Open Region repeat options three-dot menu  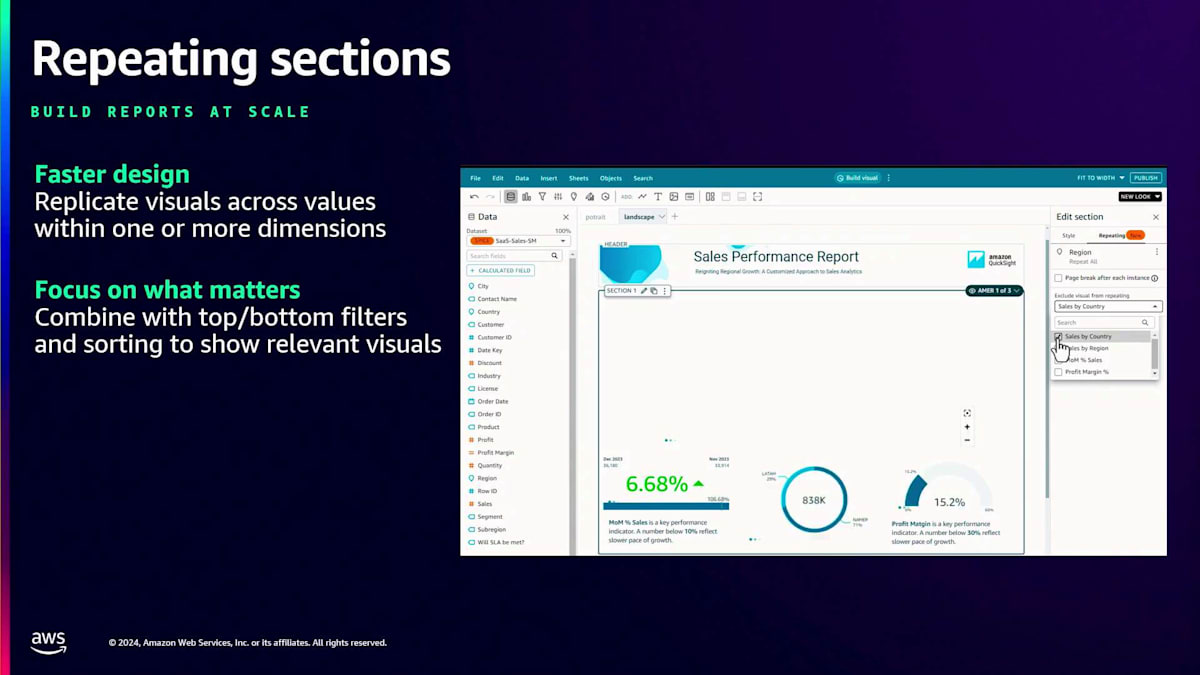(1157, 252)
